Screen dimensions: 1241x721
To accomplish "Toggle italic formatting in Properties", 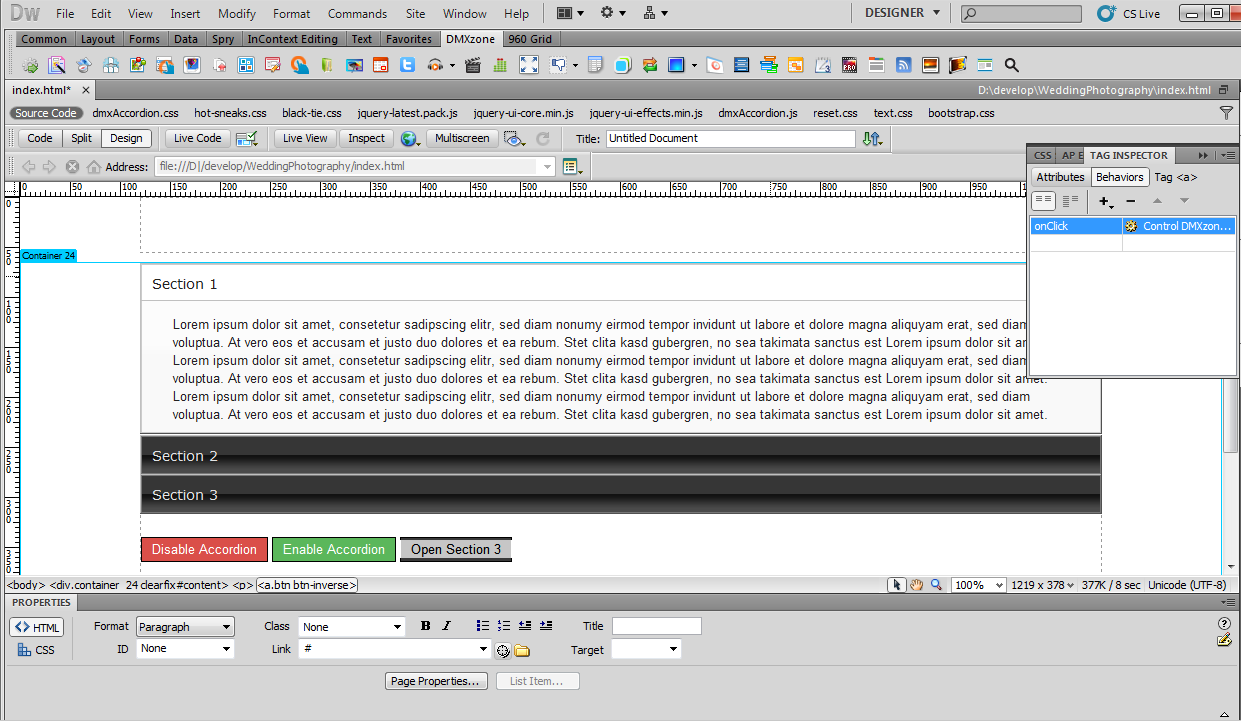I will click(446, 626).
